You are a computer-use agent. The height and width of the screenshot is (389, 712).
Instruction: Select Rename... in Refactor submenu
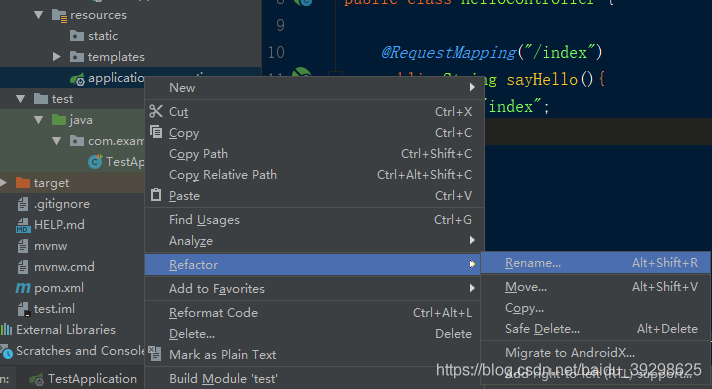coord(595,263)
